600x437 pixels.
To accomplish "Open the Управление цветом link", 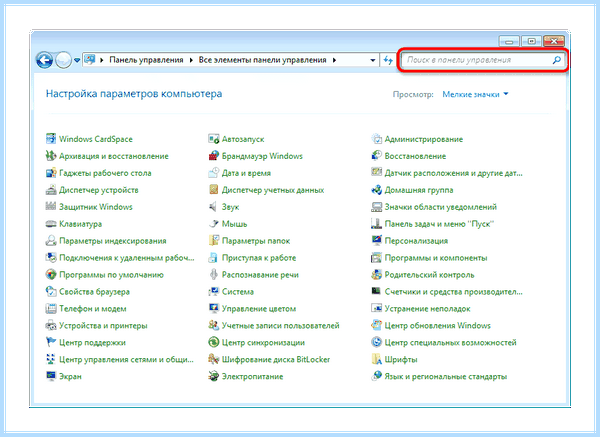I will [259, 308].
